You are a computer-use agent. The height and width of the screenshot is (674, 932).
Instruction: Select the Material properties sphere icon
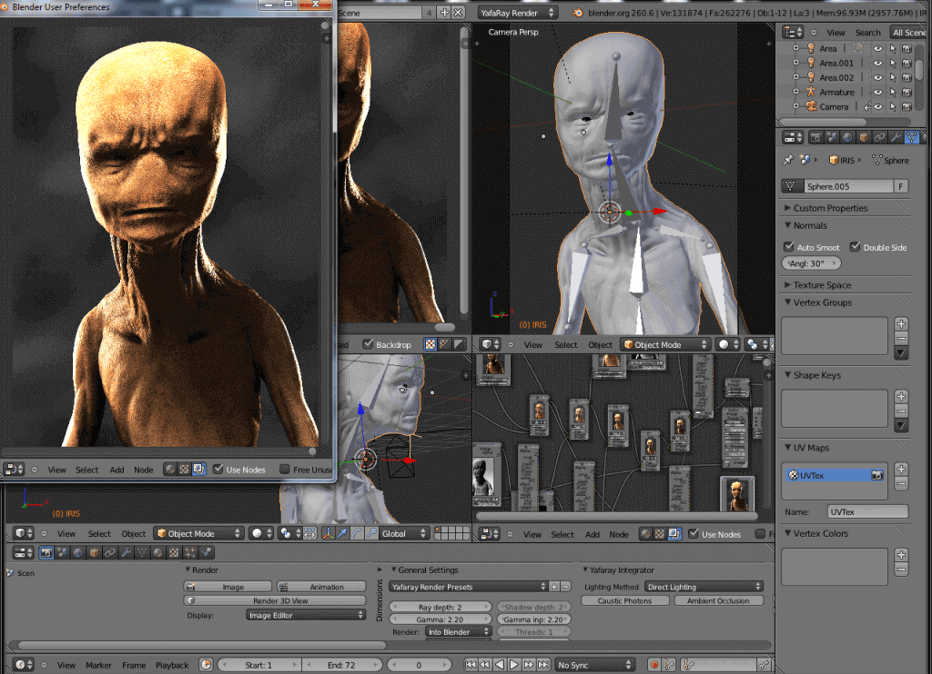[x=926, y=137]
